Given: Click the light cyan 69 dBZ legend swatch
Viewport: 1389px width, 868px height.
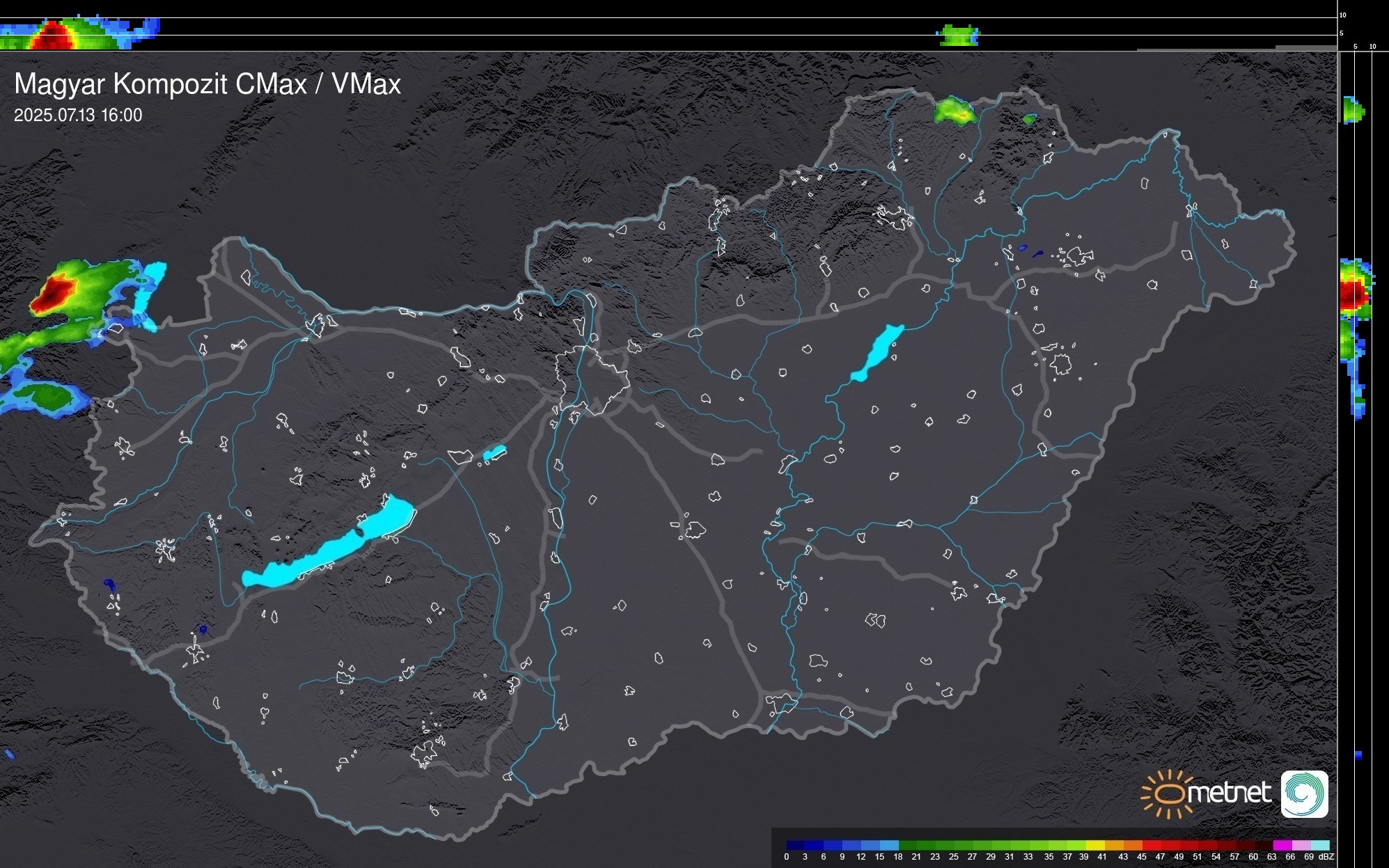Looking at the screenshot, I should point(1320,845).
